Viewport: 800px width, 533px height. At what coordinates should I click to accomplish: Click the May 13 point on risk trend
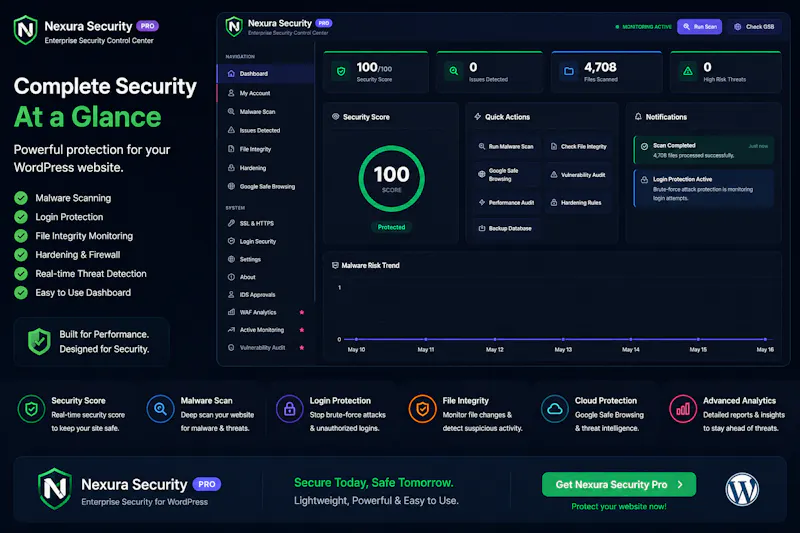(563, 339)
